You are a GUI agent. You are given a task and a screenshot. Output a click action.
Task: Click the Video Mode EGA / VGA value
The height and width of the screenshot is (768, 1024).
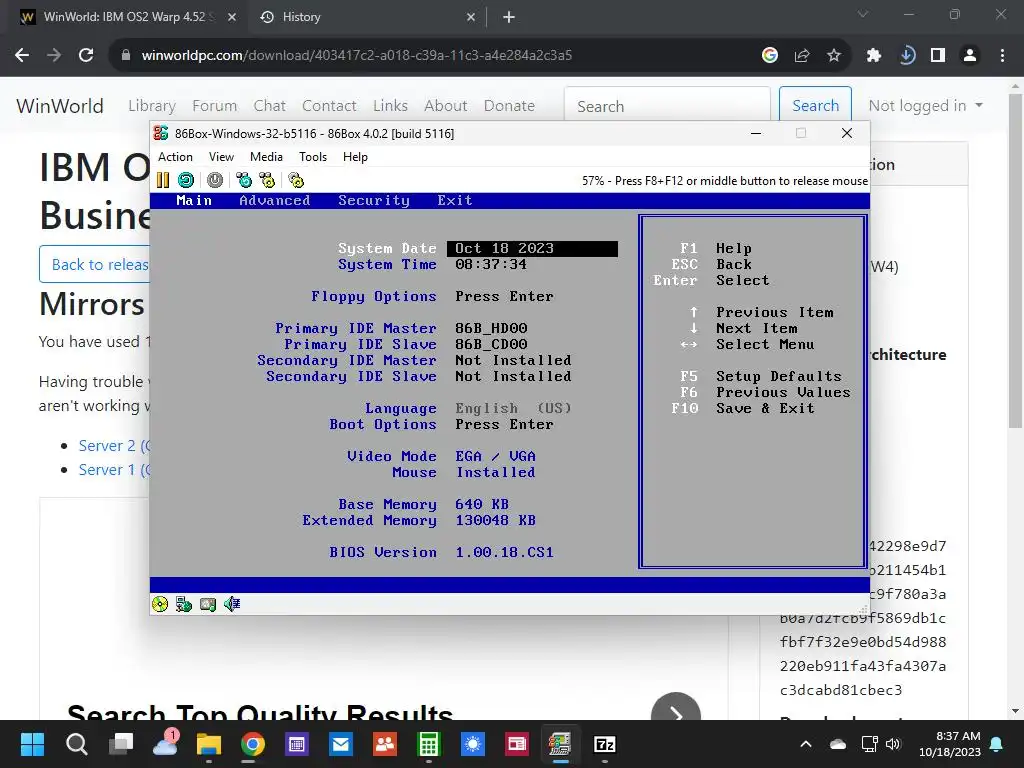(495, 456)
